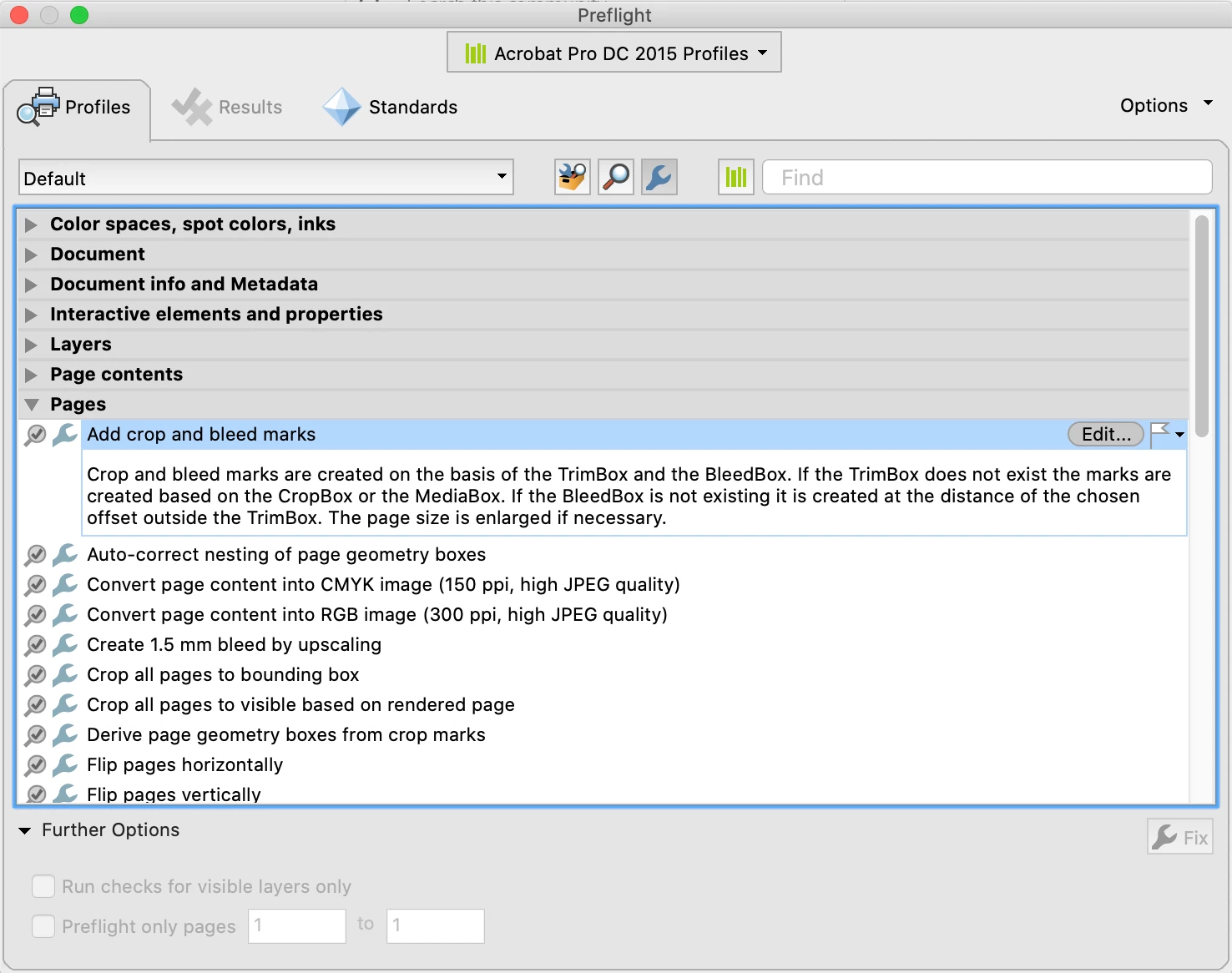The width and height of the screenshot is (1232, 973).
Task: Select Crop all pages to bounding box
Action: (223, 674)
